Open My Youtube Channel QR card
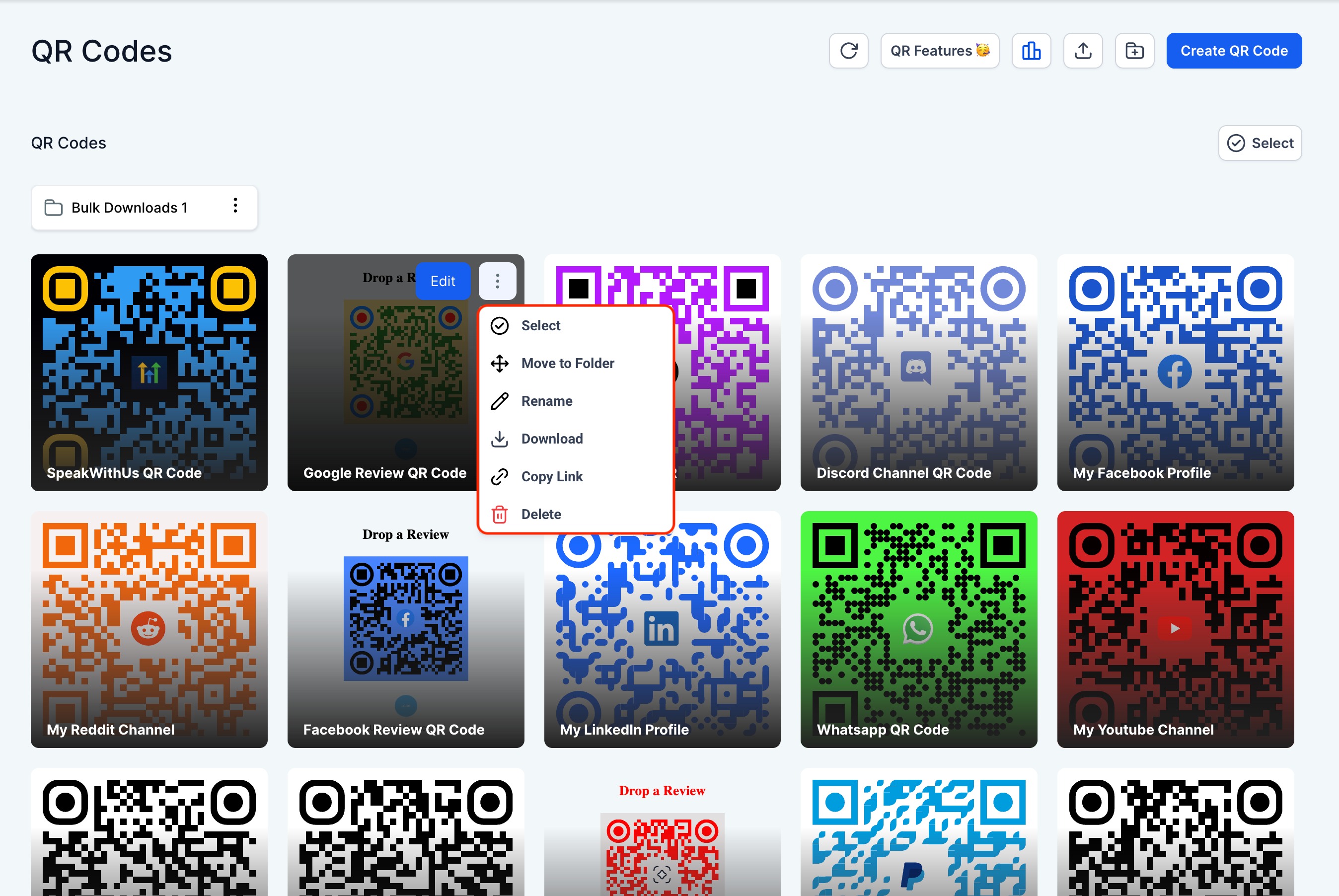This screenshot has width=1339, height=896. tap(1175, 629)
